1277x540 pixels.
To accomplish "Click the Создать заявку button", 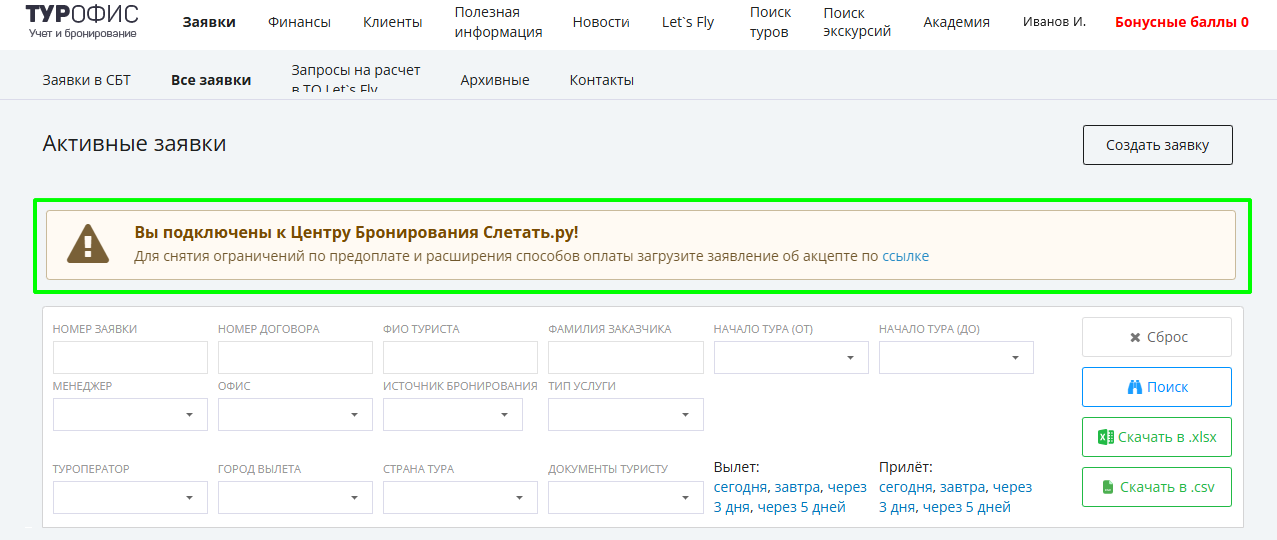I will [1157, 145].
